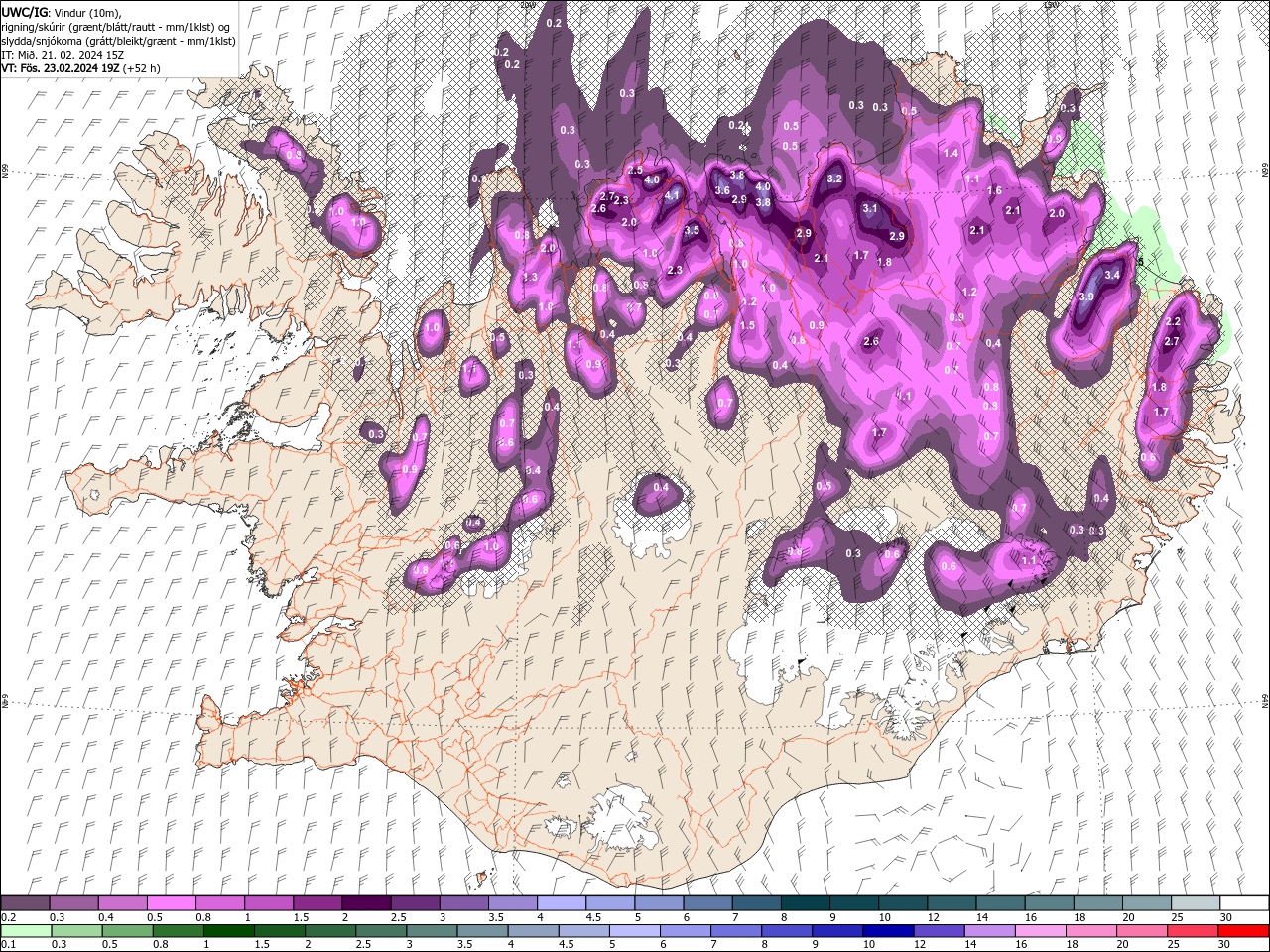The image size is (1270, 952).
Task: Select the 3.1 precipitation value on the map
Action: click(x=870, y=208)
